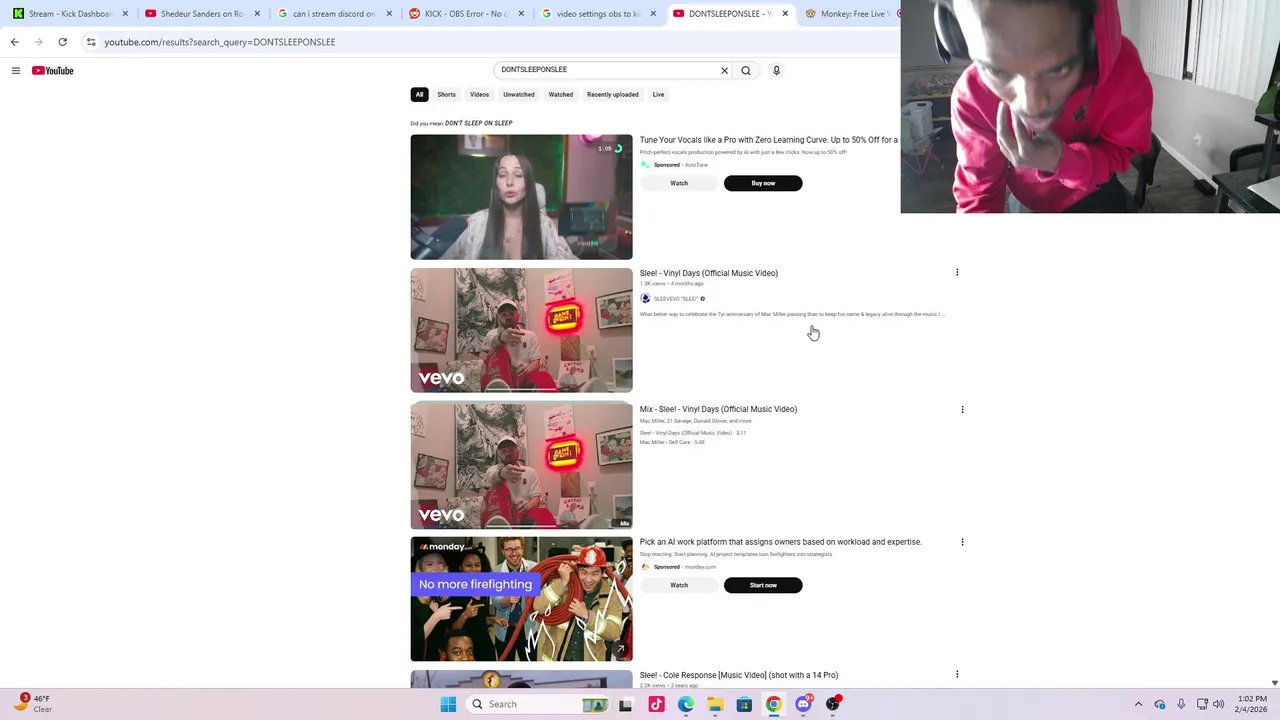Viewport: 1280px width, 720px height.
Task: Open Discord from the taskbar
Action: [803, 704]
